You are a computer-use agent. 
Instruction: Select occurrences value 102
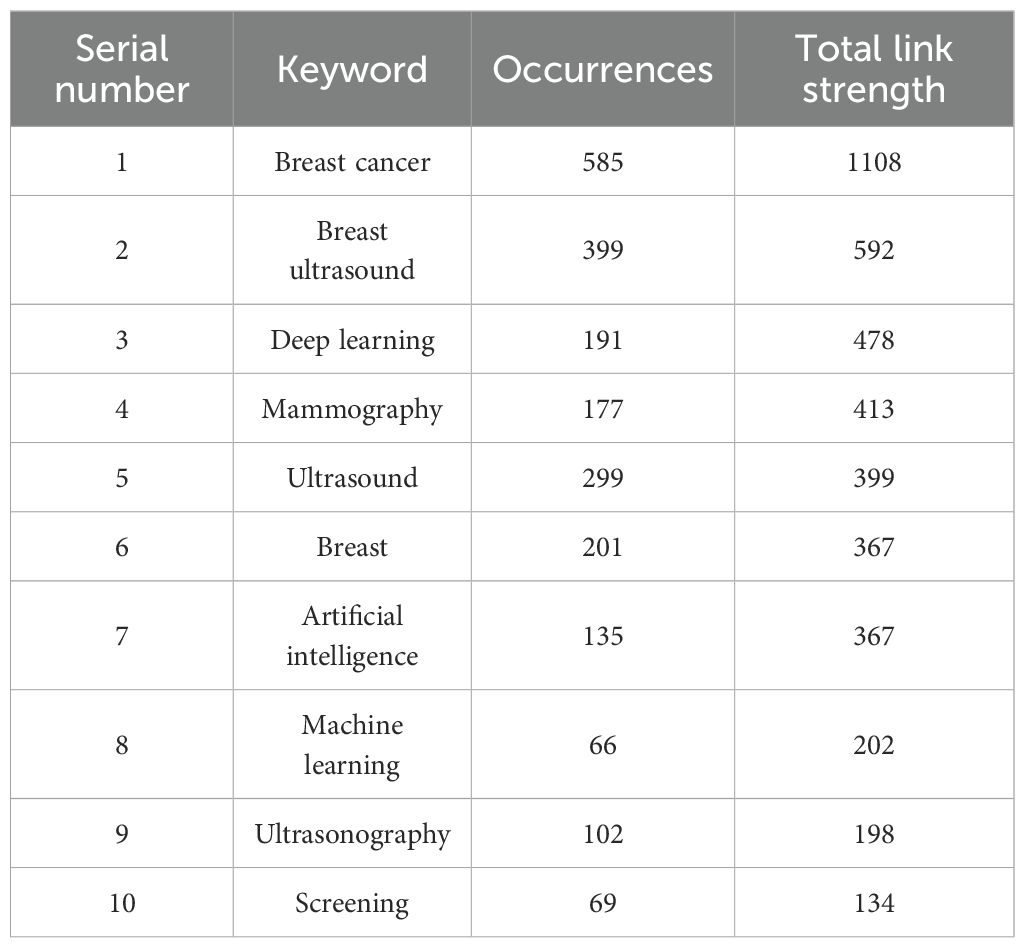pos(603,834)
